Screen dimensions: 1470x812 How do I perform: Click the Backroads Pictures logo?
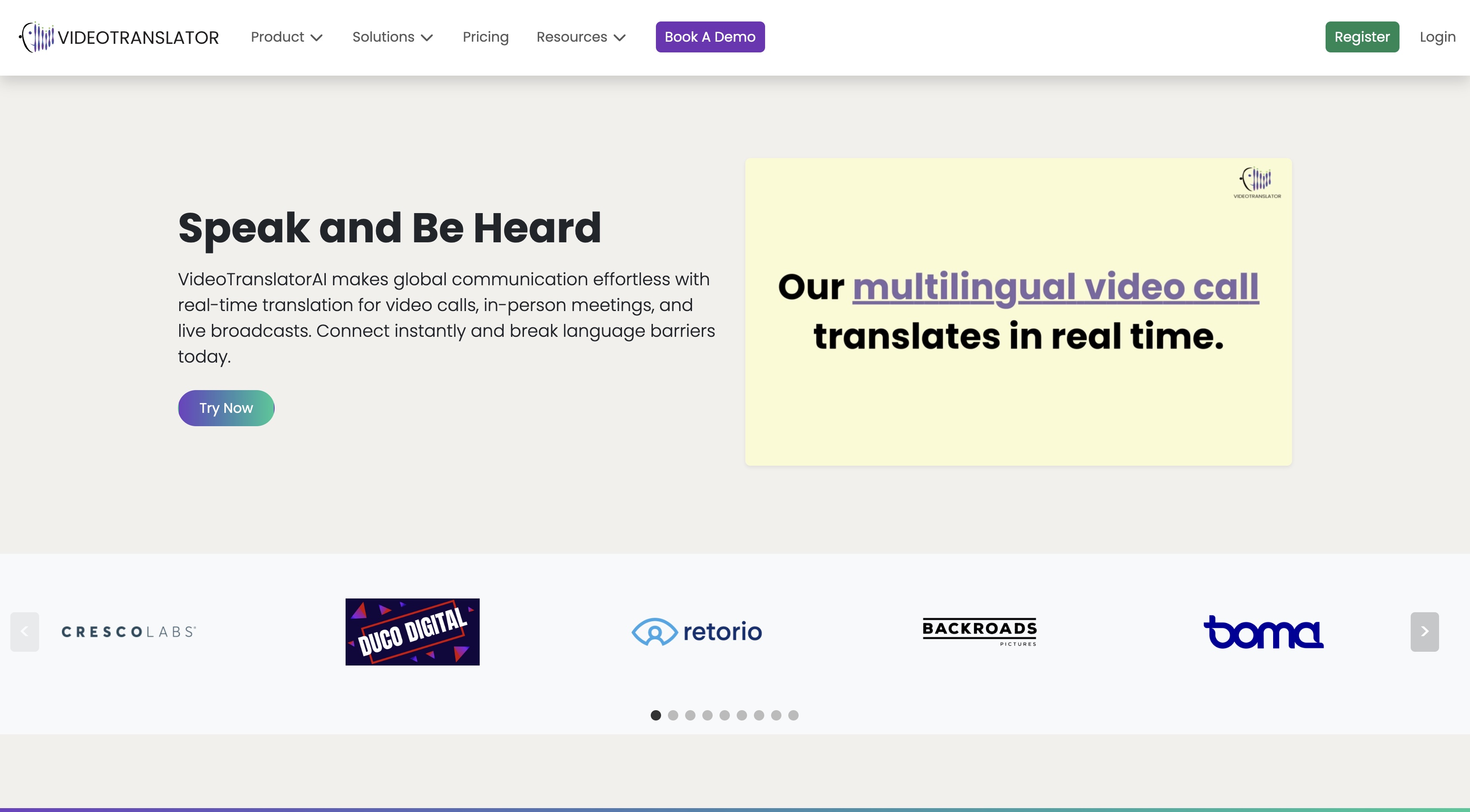pos(980,631)
